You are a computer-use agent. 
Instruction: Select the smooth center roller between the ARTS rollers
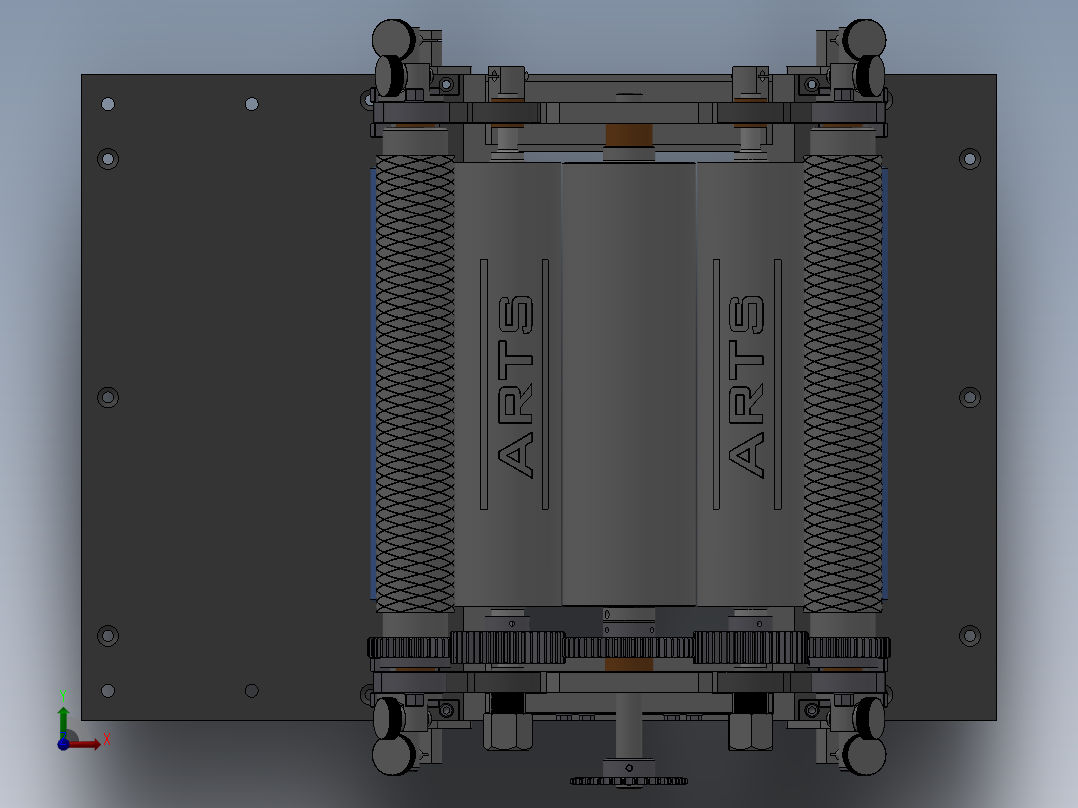click(x=629, y=384)
